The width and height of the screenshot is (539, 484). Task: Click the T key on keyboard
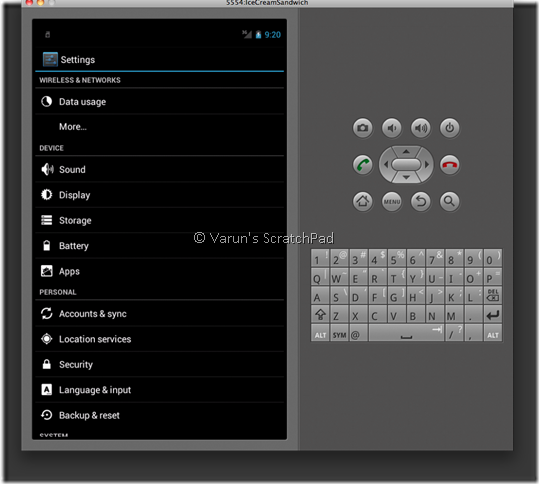pyautogui.click(x=397, y=277)
